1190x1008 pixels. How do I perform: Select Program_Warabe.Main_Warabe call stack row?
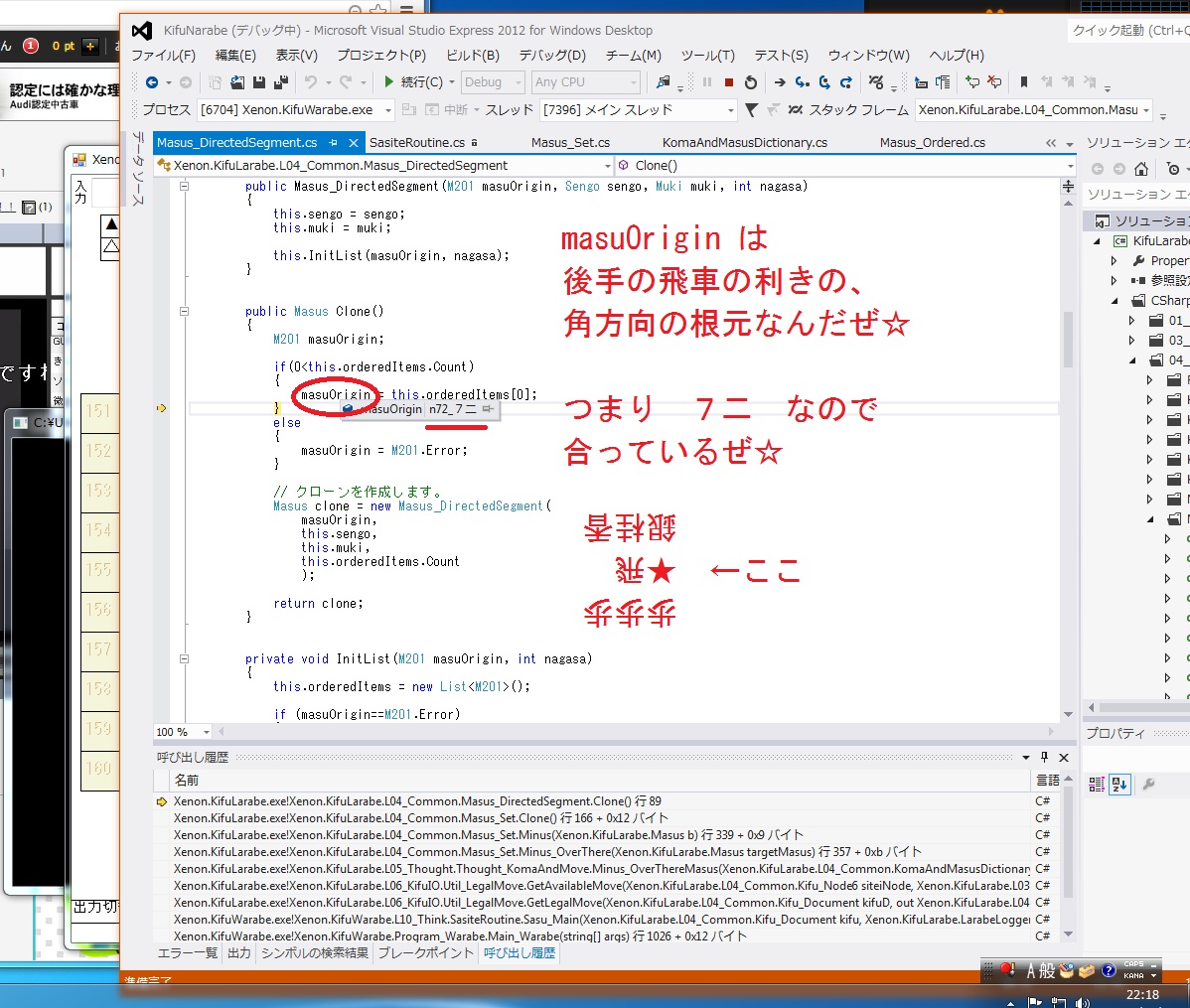592,936
